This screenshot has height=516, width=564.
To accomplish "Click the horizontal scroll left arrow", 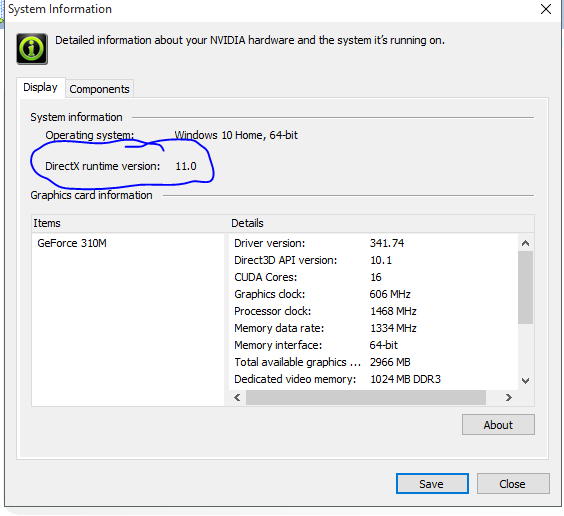I will [x=237, y=397].
